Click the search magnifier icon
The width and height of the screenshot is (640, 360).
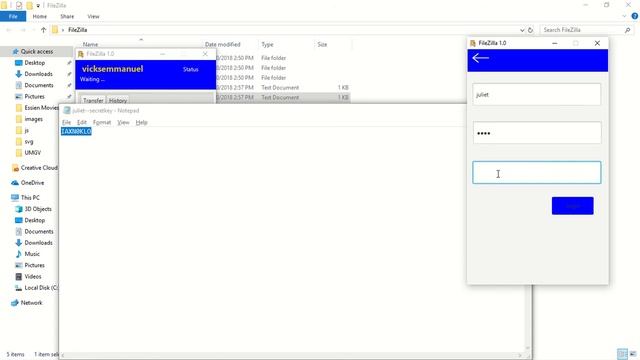pyautogui.click(x=627, y=30)
